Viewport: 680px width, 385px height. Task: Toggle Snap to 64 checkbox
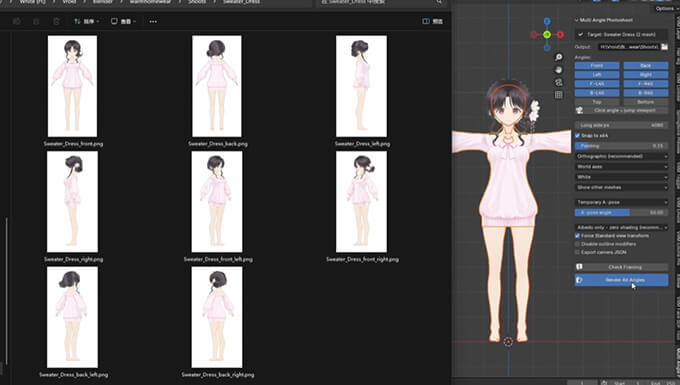[x=577, y=135]
